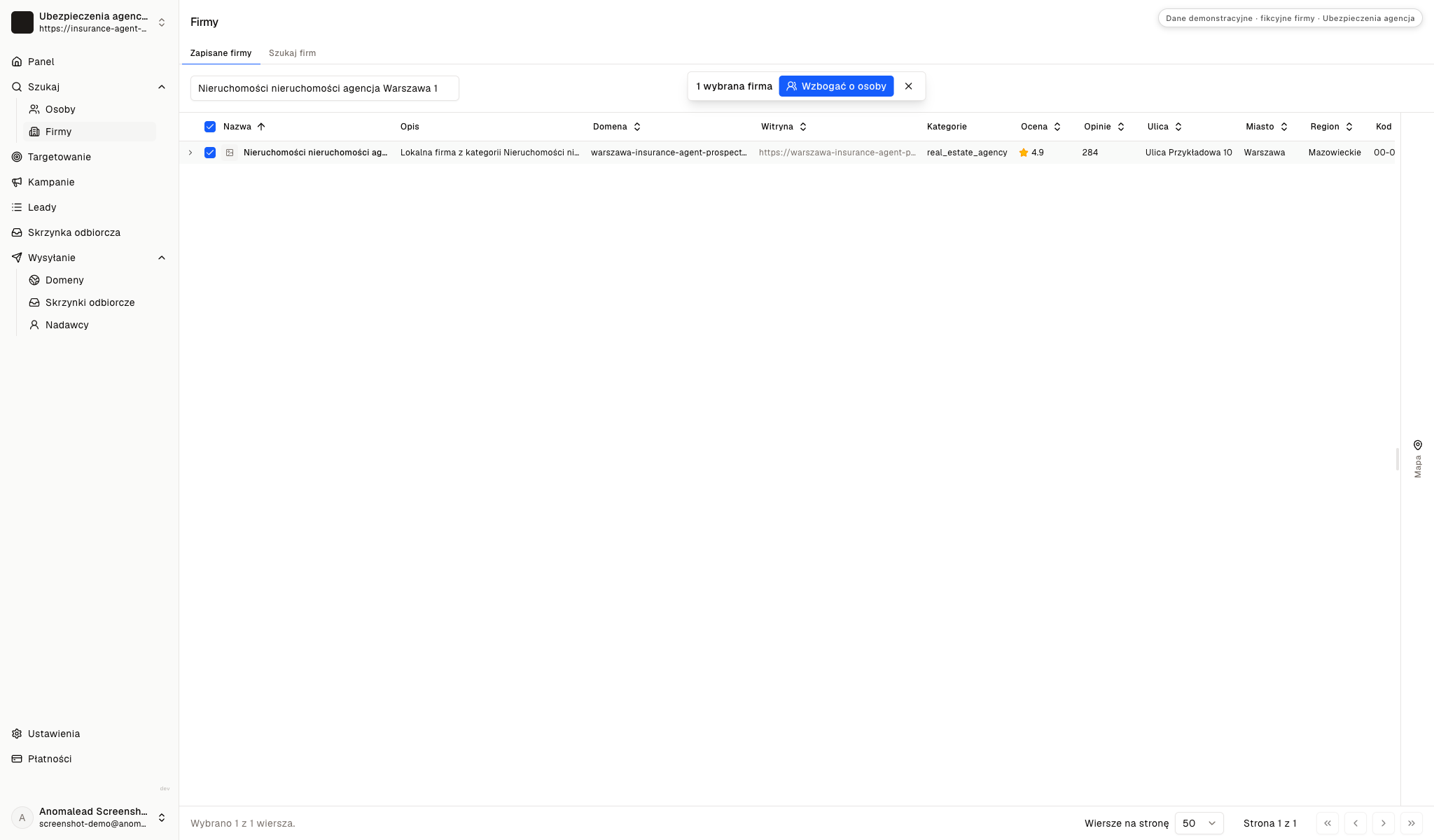Close the selected company banner
Image resolution: width=1434 pixels, height=840 pixels.
tap(909, 86)
